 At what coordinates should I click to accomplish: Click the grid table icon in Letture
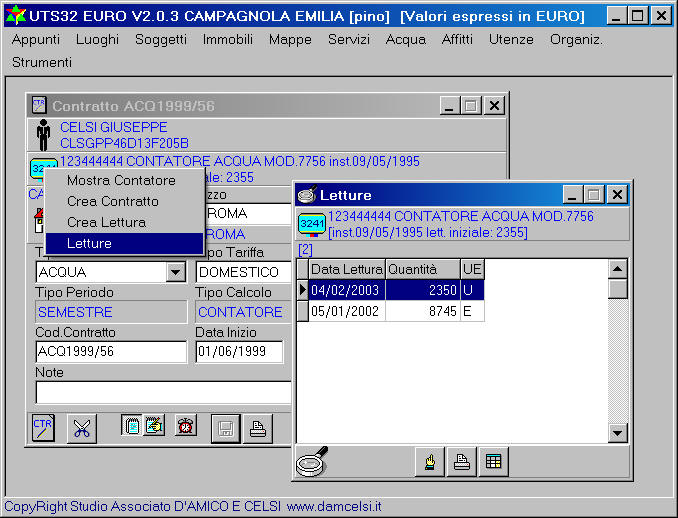tap(493, 461)
